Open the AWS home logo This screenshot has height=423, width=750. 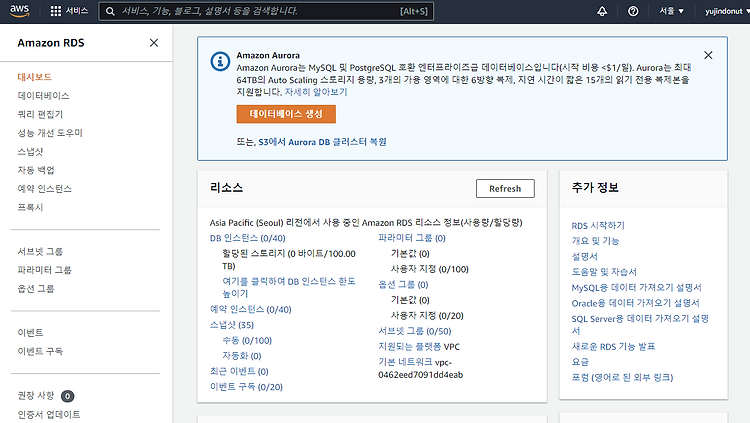pyautogui.click(x=19, y=11)
